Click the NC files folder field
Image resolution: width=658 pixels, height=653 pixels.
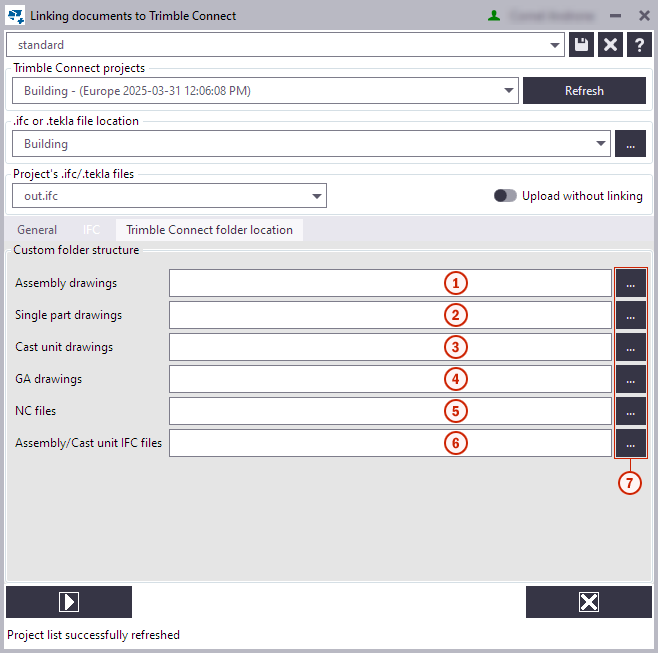[390, 411]
